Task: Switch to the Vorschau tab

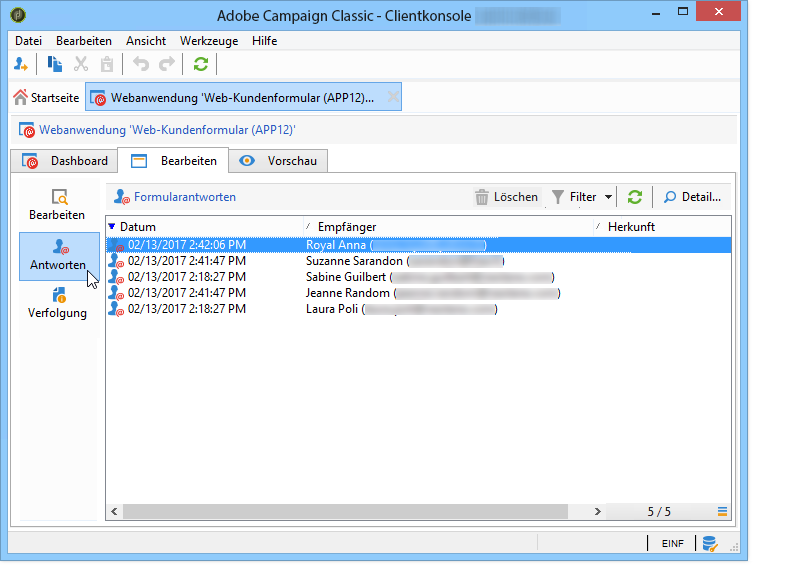Action: 278,161
